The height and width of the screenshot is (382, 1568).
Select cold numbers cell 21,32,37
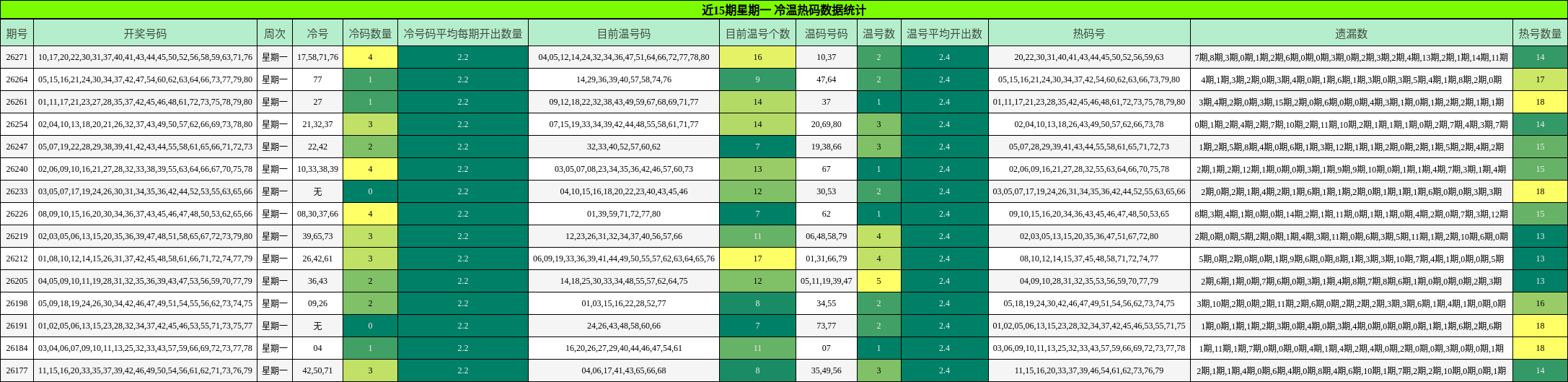pyautogui.click(x=317, y=124)
